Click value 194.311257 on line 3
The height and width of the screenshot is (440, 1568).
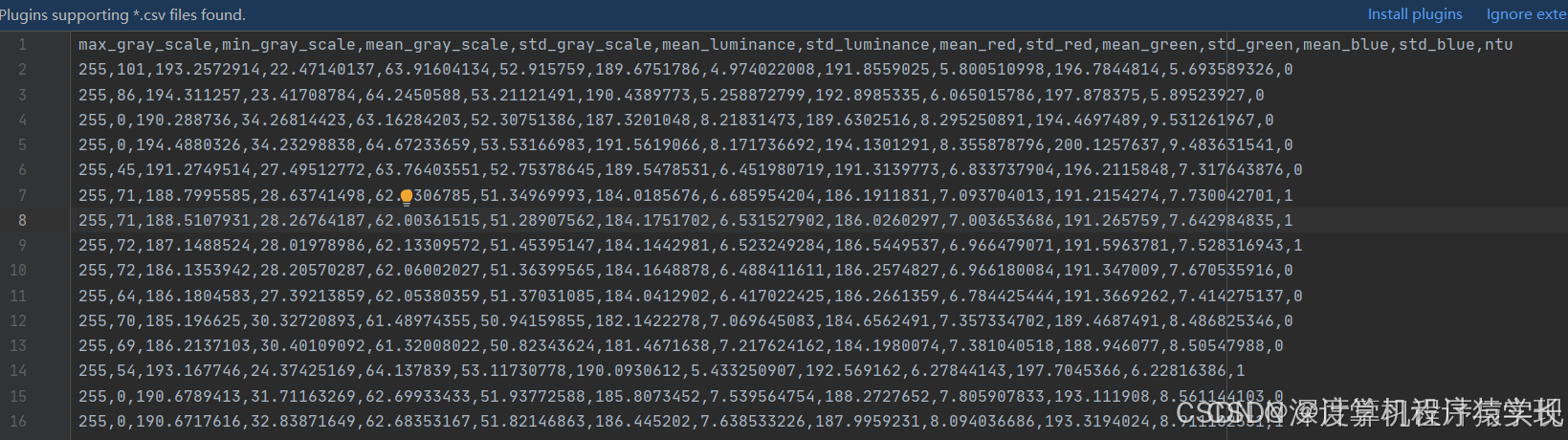point(193,95)
